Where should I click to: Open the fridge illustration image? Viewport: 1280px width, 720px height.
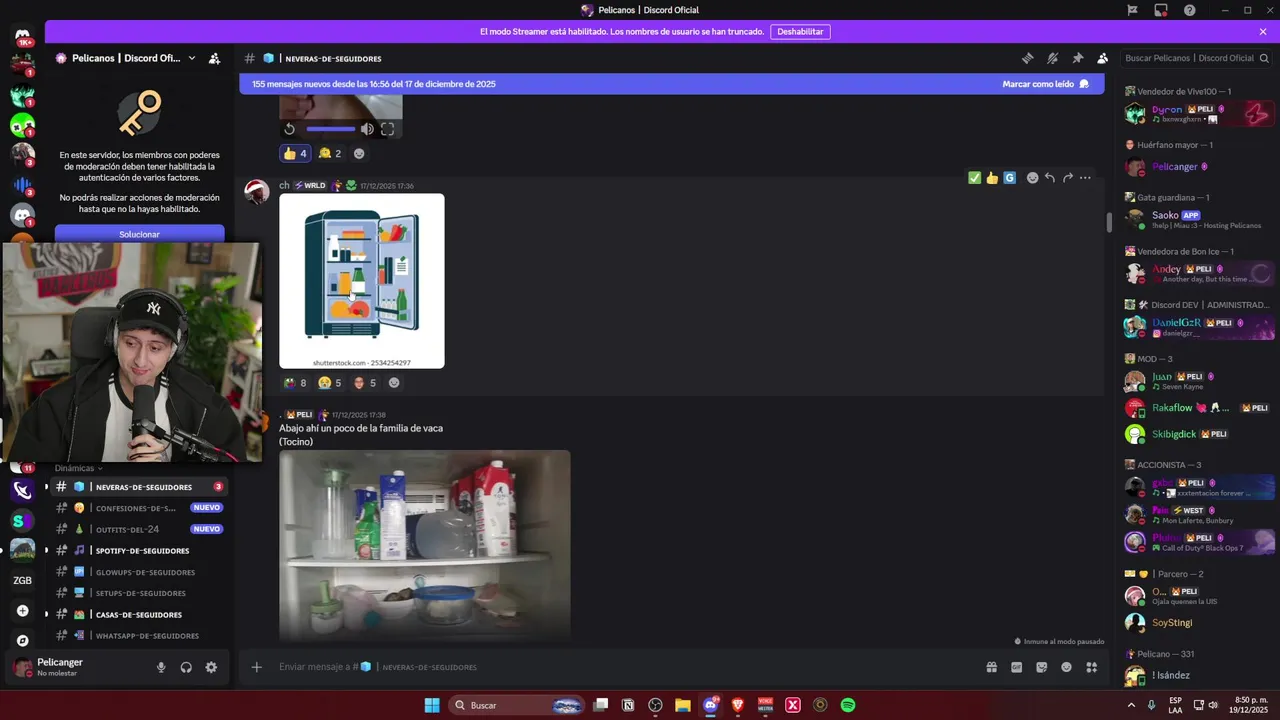pyautogui.click(x=362, y=281)
